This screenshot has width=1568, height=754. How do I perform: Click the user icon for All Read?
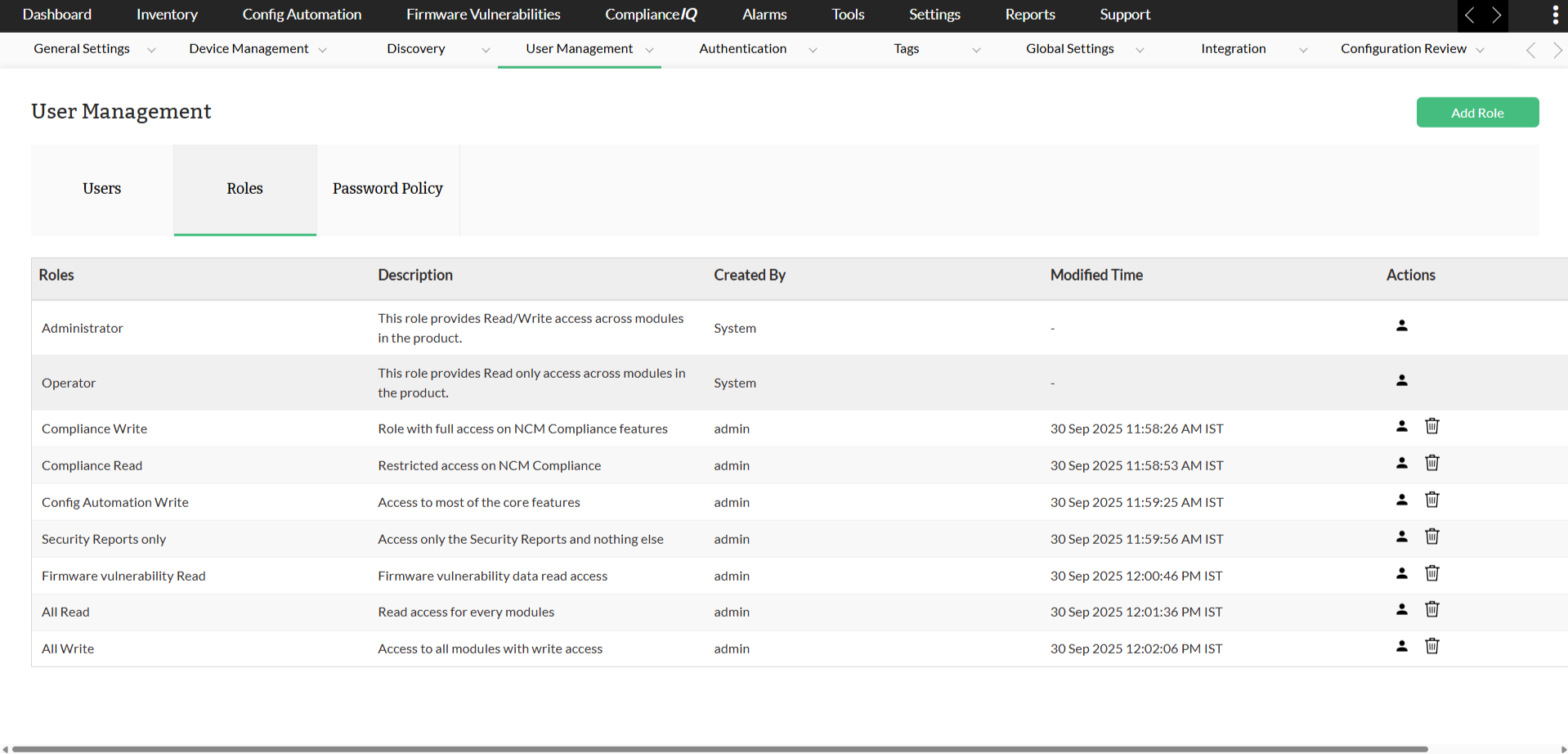(x=1401, y=609)
